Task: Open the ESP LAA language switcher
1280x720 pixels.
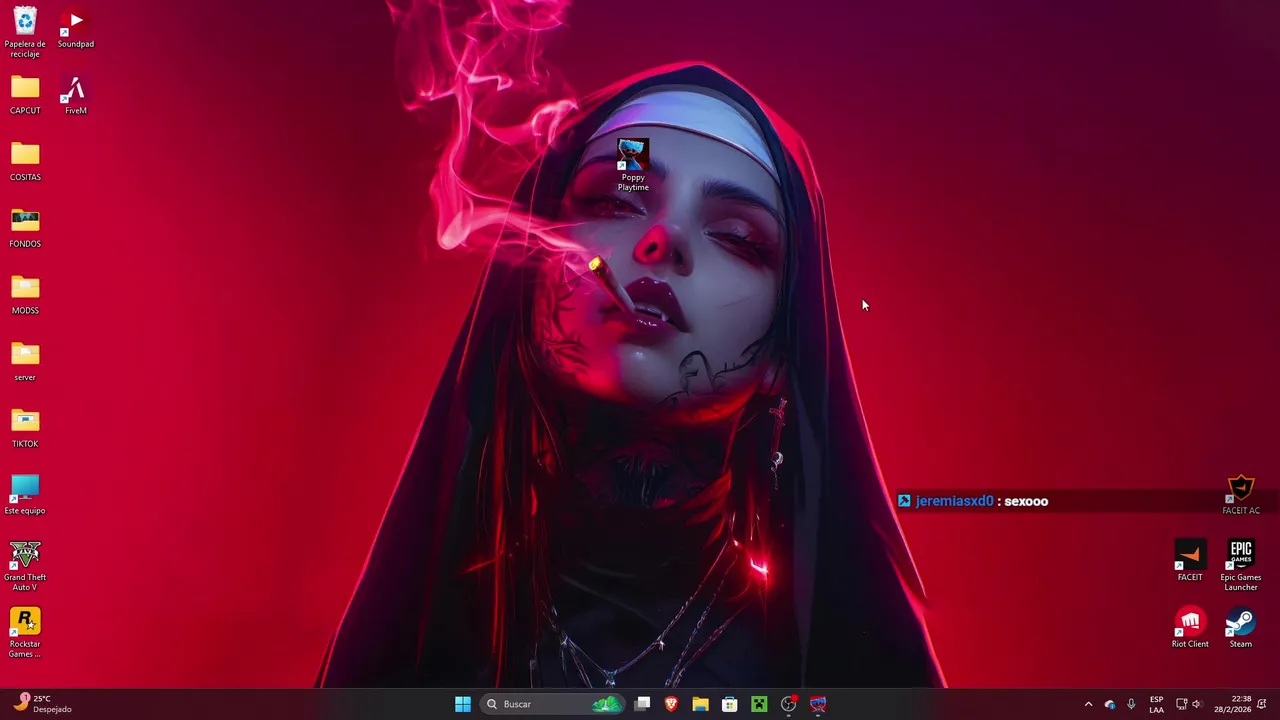Action: 1156,704
